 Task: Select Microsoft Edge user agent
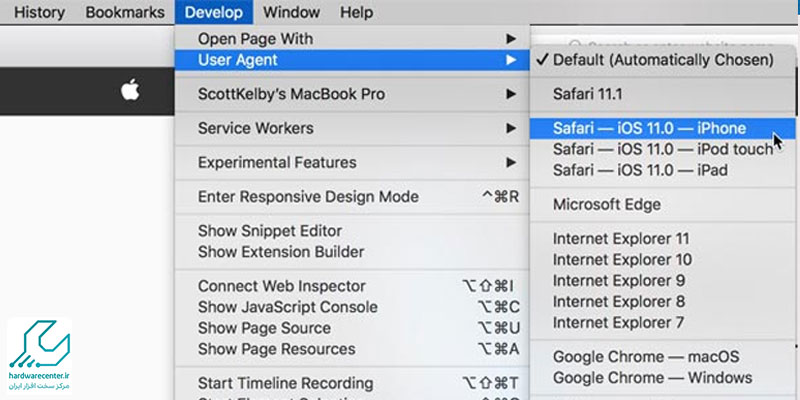(662, 205)
